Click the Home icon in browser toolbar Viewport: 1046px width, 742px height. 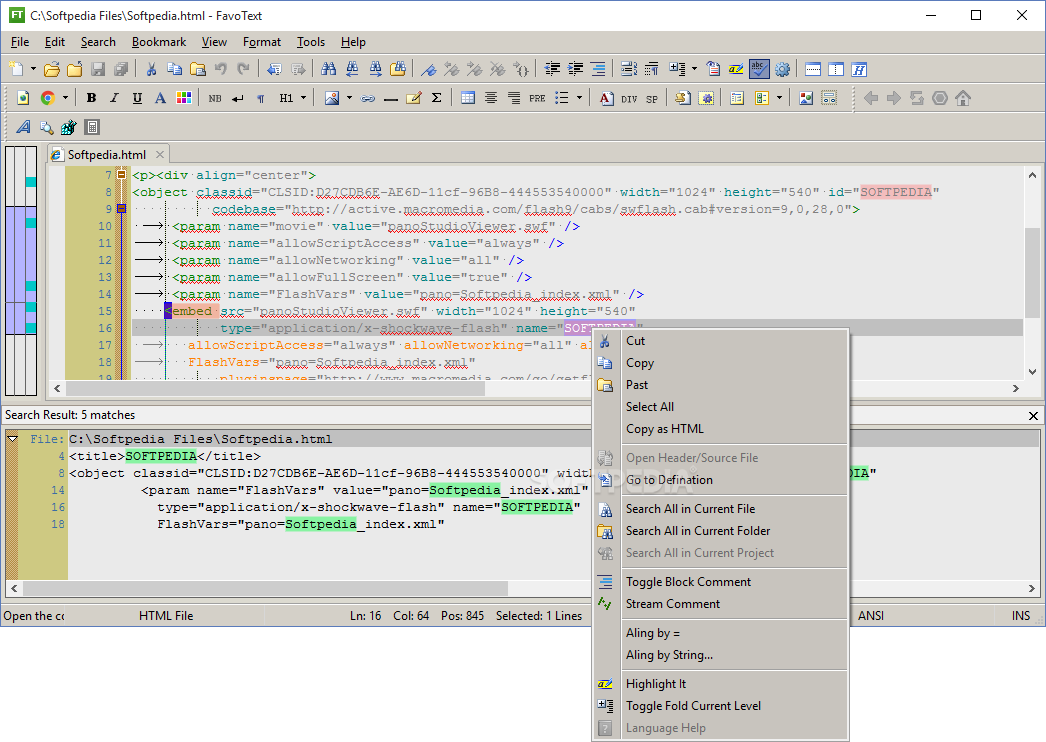(963, 98)
